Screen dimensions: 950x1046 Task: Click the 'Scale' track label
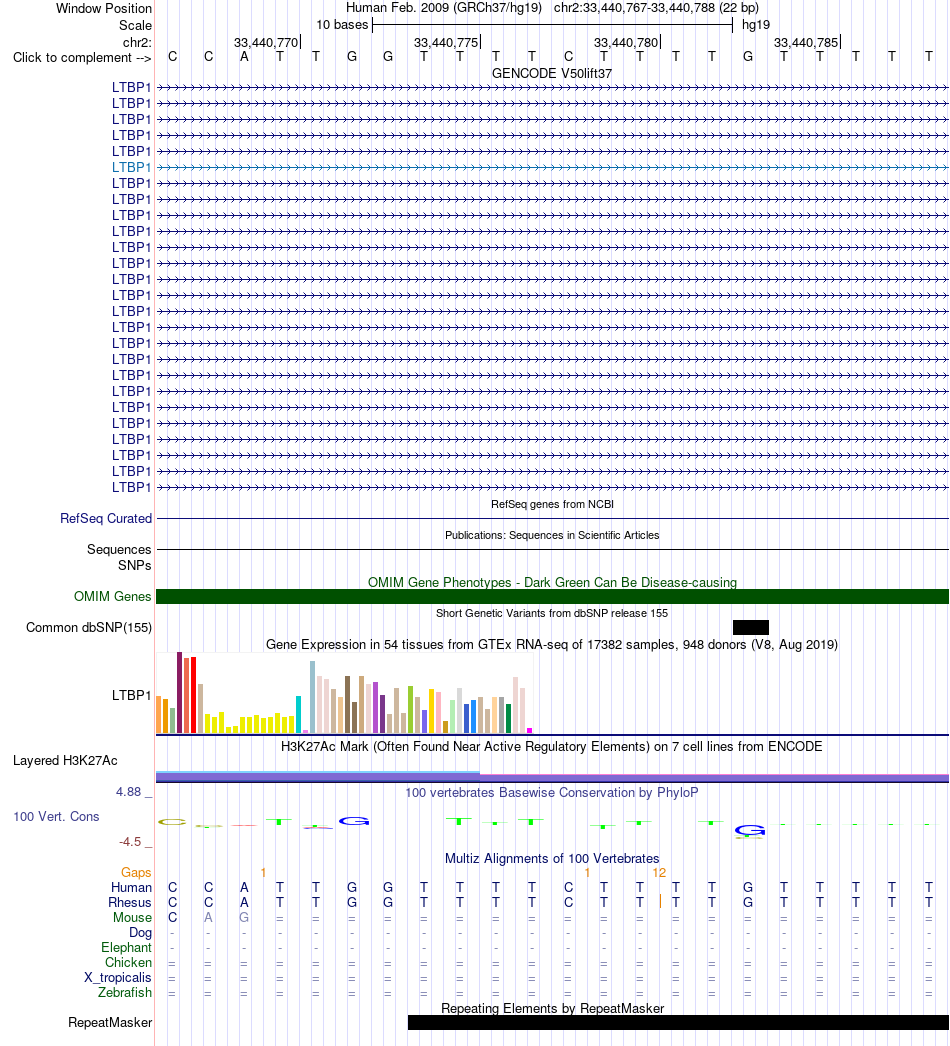[x=135, y=25]
